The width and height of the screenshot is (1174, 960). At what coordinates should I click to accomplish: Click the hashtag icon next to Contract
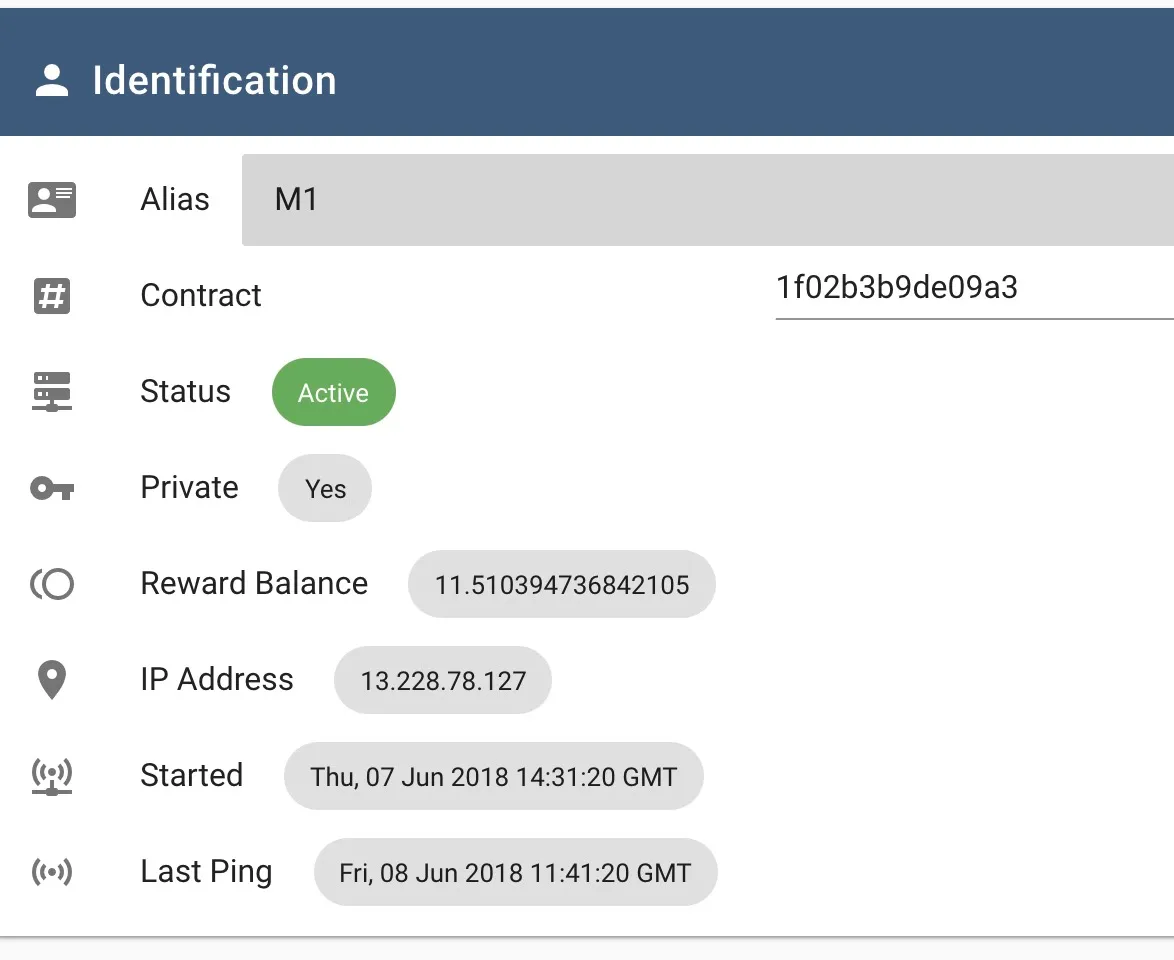pos(52,296)
